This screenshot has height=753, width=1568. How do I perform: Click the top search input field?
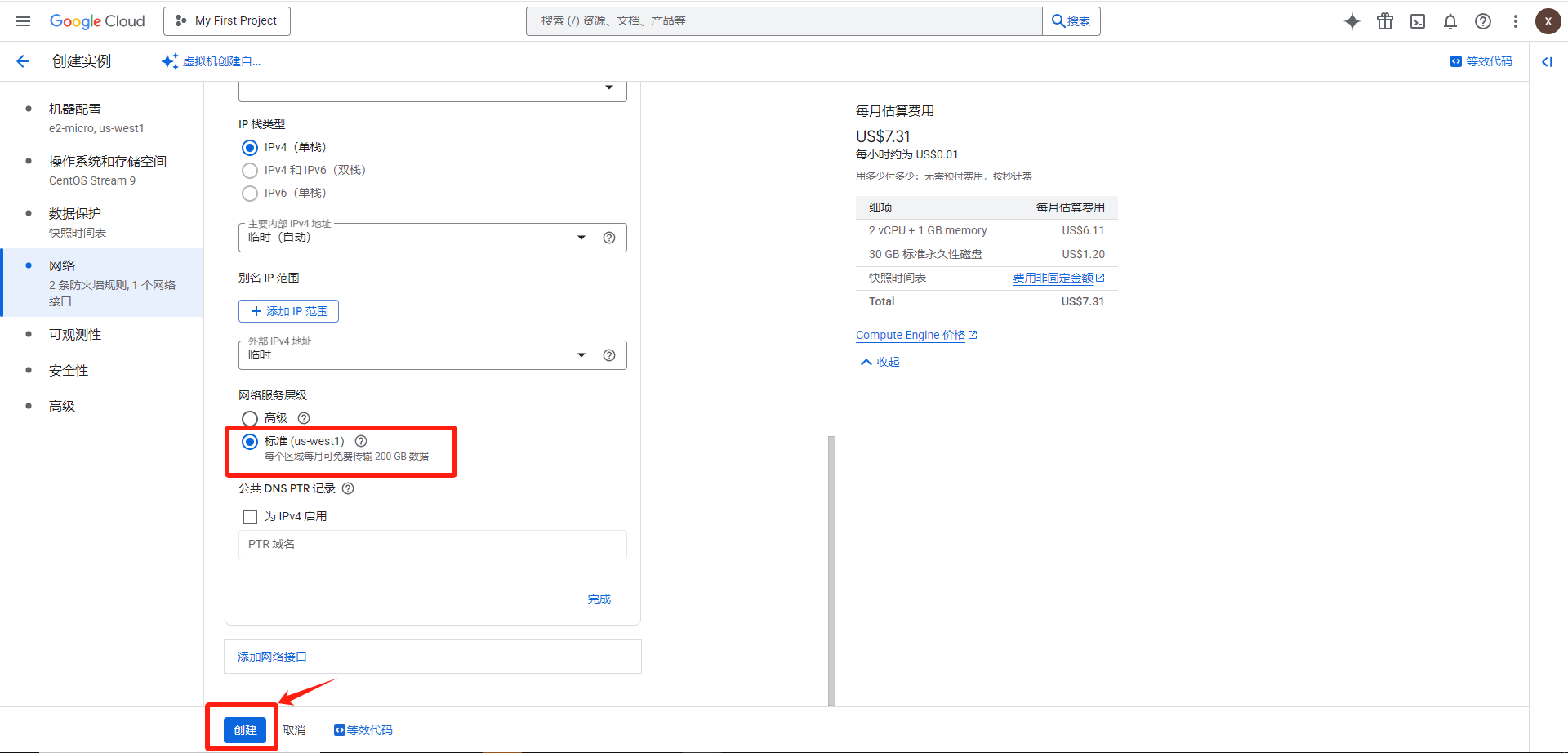(784, 21)
